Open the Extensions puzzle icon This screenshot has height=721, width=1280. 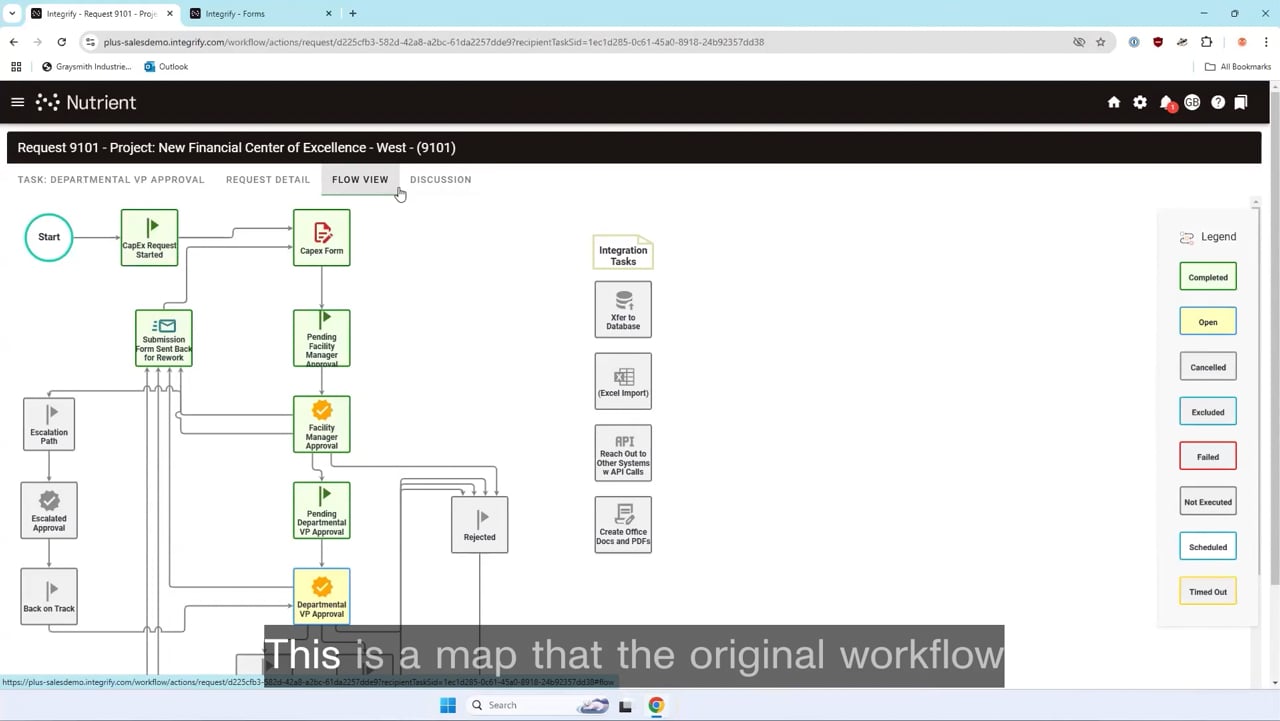[x=1207, y=42]
